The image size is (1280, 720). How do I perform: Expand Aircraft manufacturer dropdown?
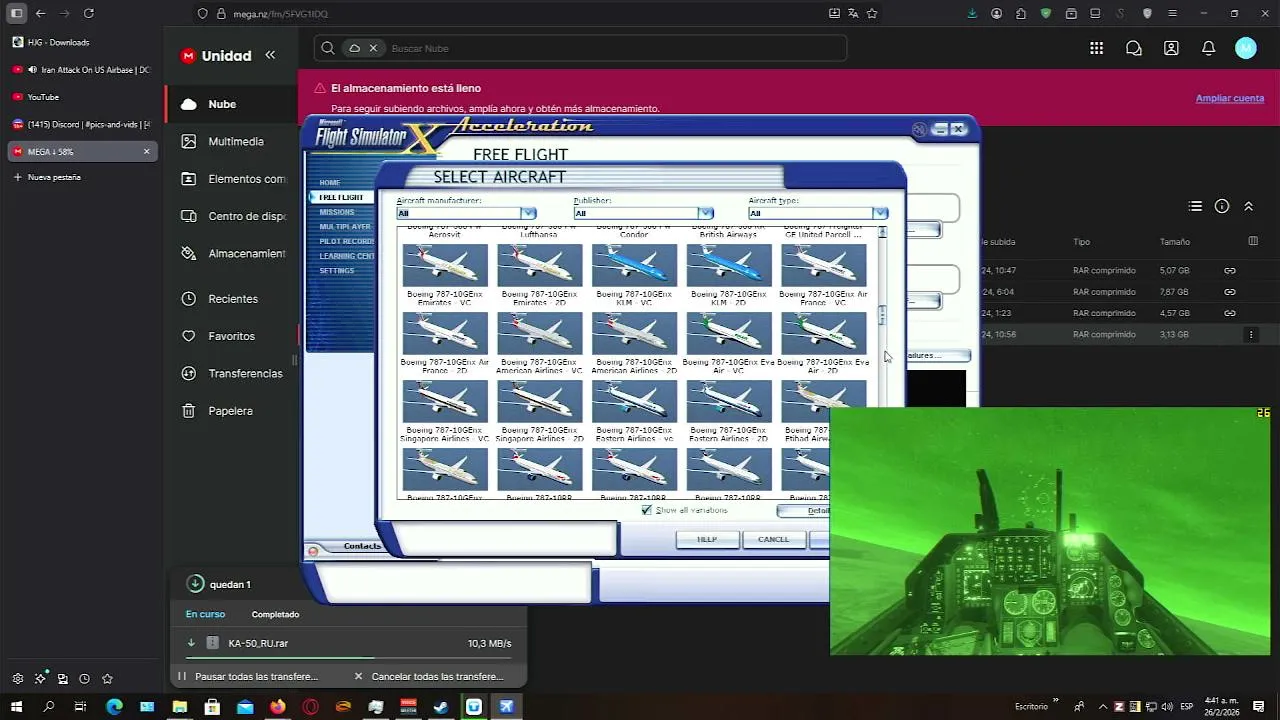tap(528, 213)
